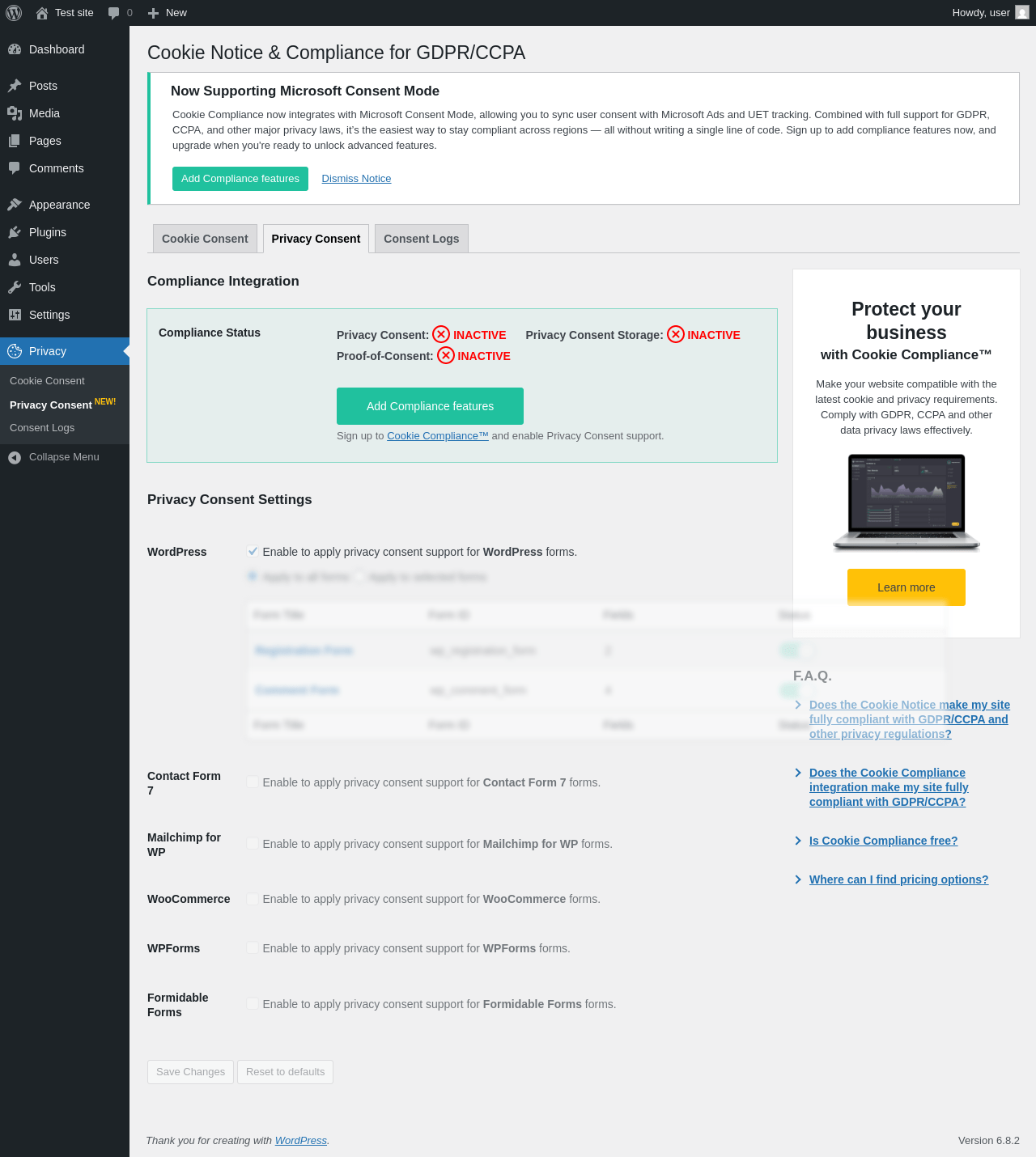Screen dimensions: 1036x1157
Task: Toggle WordPress forms privacy consent checkbox
Action: (253, 552)
